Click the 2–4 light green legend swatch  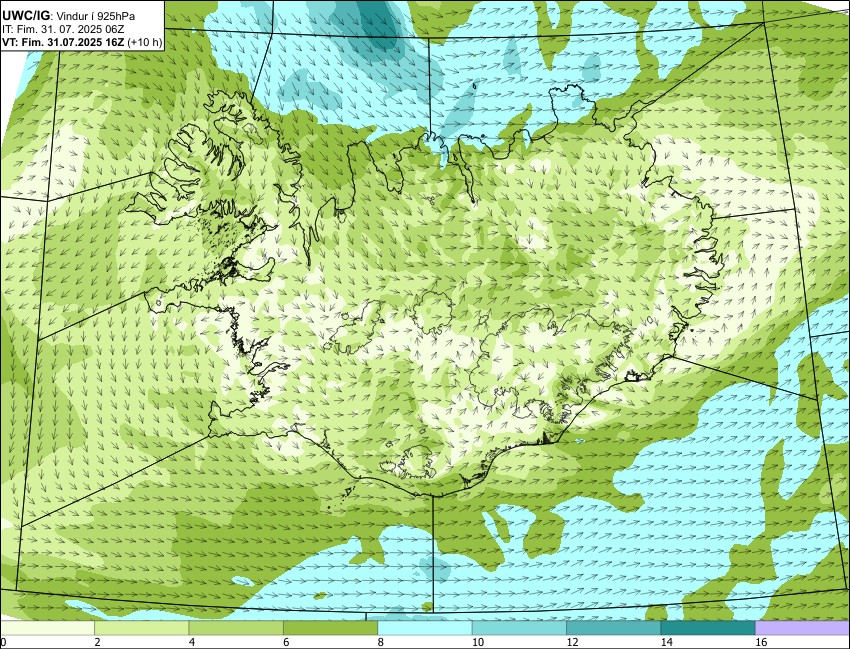point(141,628)
